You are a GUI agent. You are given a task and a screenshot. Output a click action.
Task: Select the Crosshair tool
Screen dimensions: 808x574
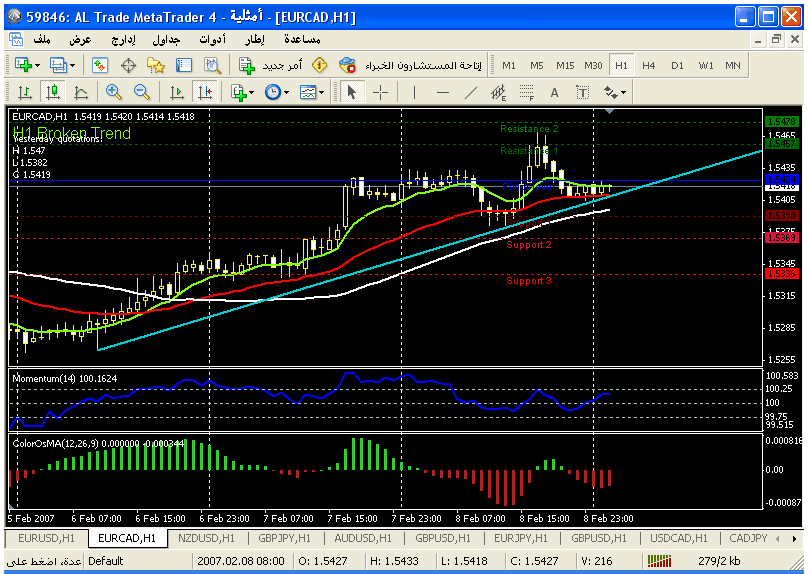[x=381, y=92]
